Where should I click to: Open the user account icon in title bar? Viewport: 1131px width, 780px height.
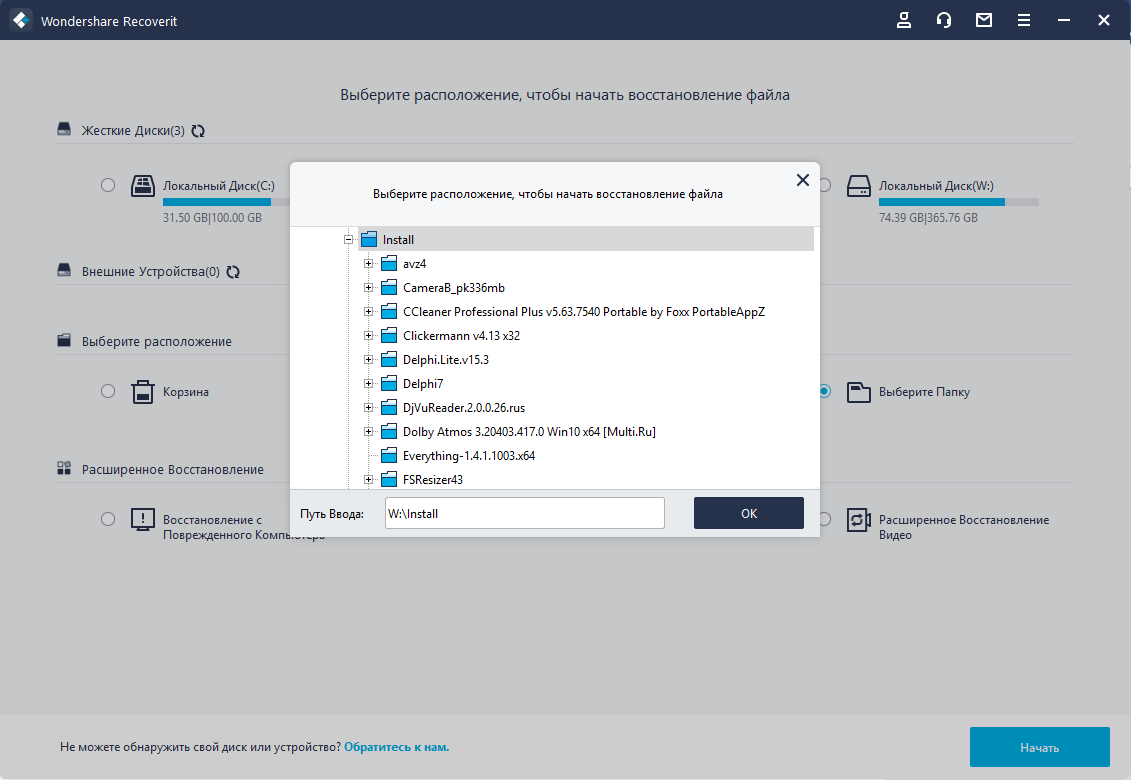(904, 20)
